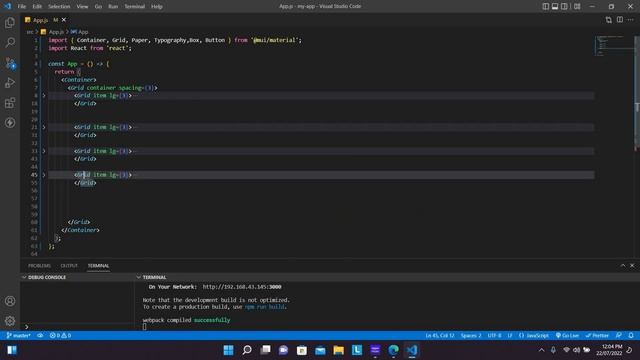Viewport: 640px width, 360px height.
Task: Click the Spaces: 2 indentation setting
Action: tap(471, 336)
